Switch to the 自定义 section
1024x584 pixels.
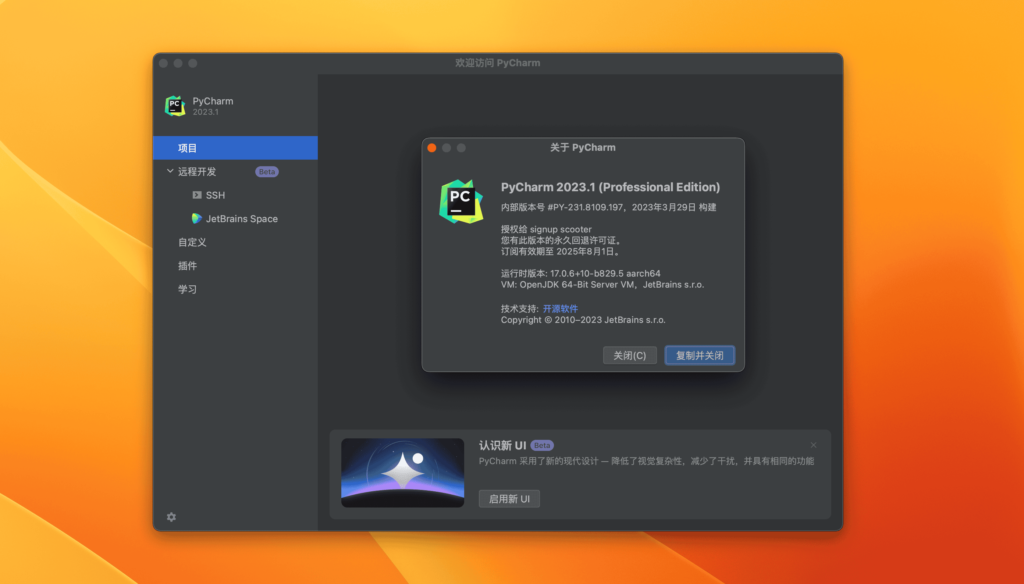pyautogui.click(x=190, y=242)
